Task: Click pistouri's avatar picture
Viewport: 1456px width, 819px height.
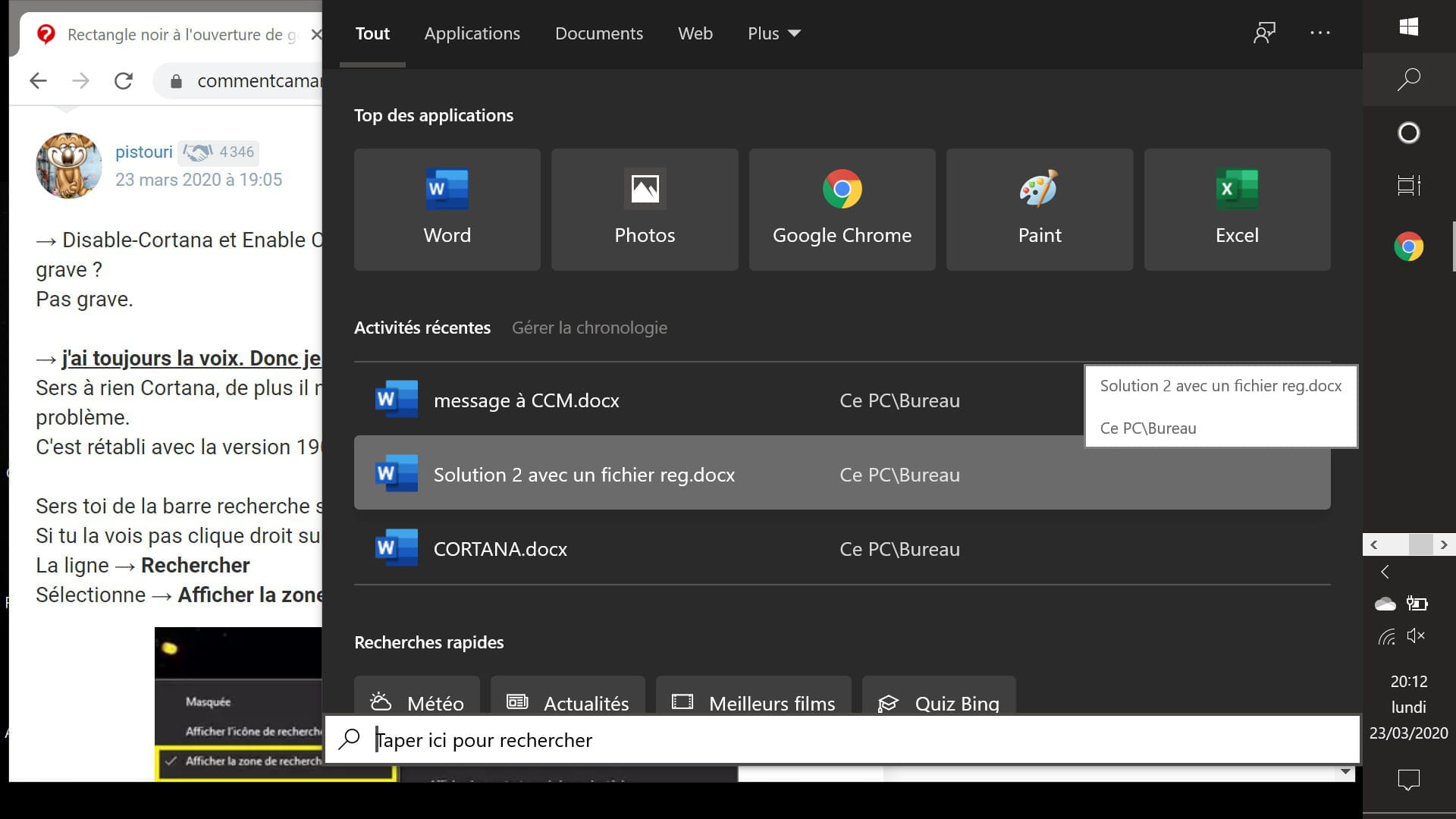Action: pyautogui.click(x=68, y=165)
